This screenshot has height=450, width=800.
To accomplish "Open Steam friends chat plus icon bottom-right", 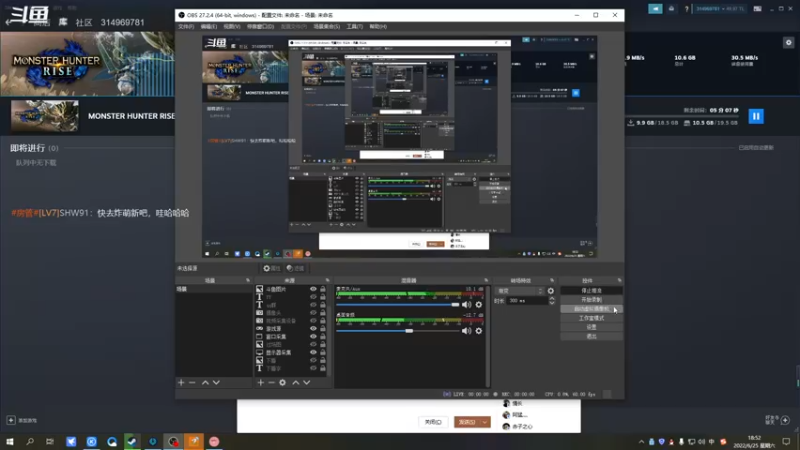I will coord(785,420).
